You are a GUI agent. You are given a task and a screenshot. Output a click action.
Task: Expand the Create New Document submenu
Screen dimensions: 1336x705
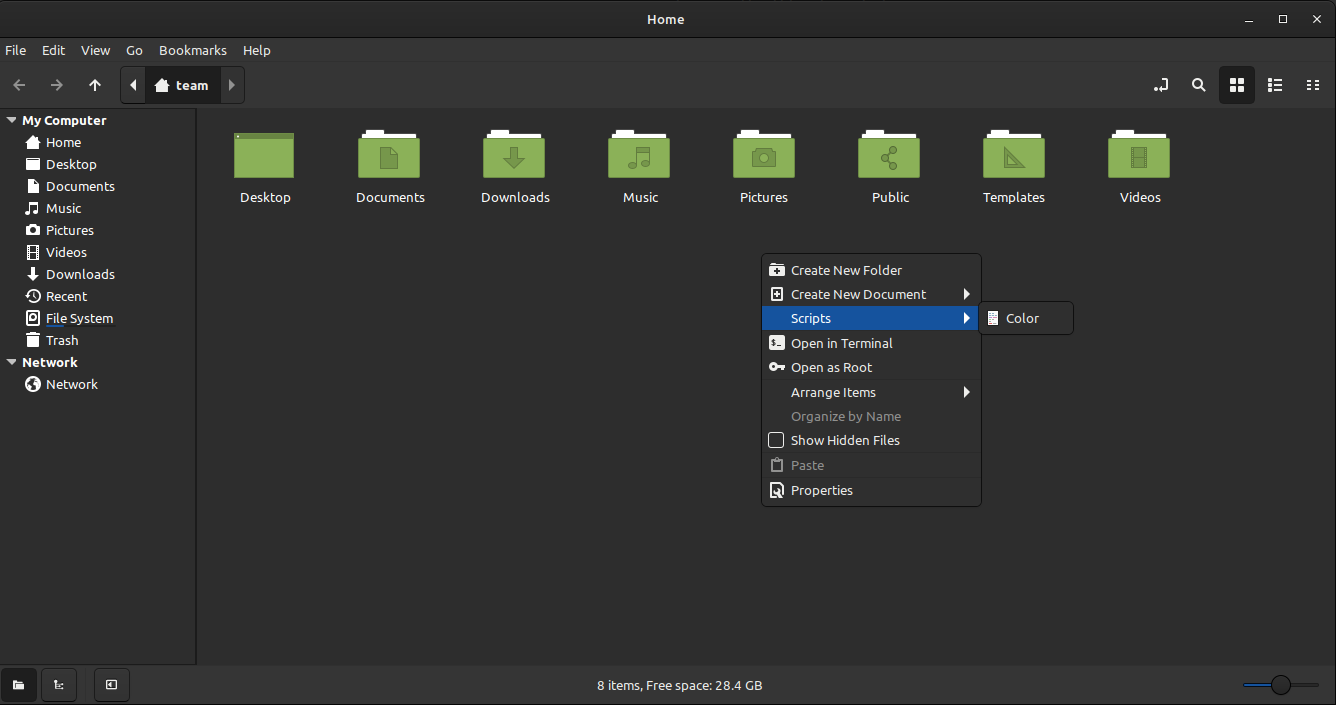pos(858,294)
